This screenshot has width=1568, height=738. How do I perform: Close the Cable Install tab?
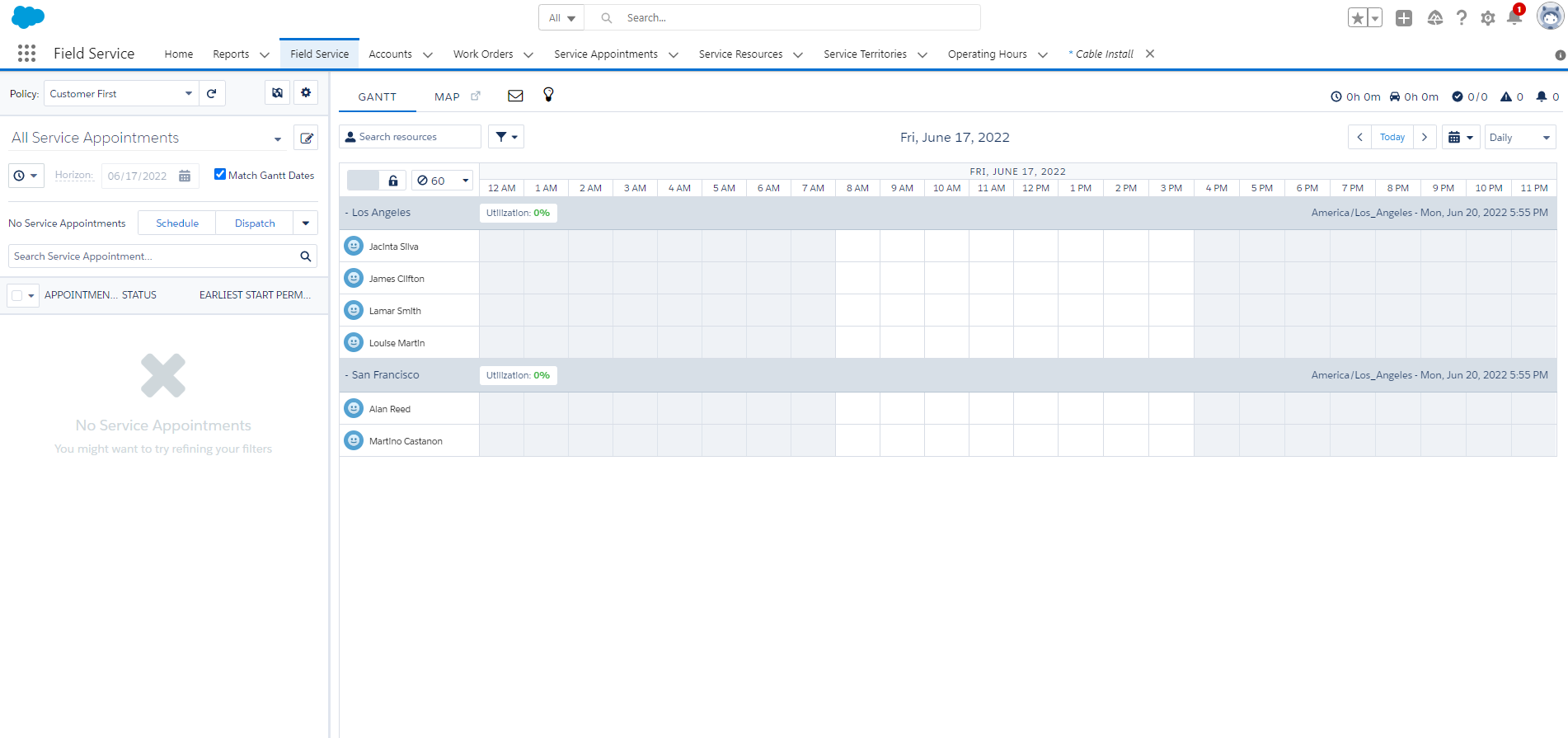1150,54
